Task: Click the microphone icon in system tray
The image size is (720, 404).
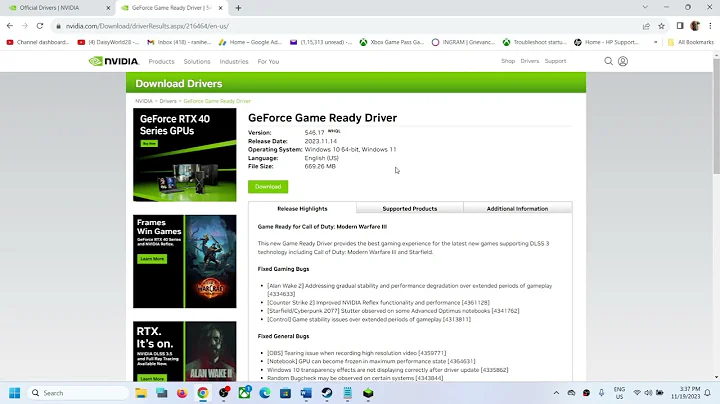Action: 601,393
